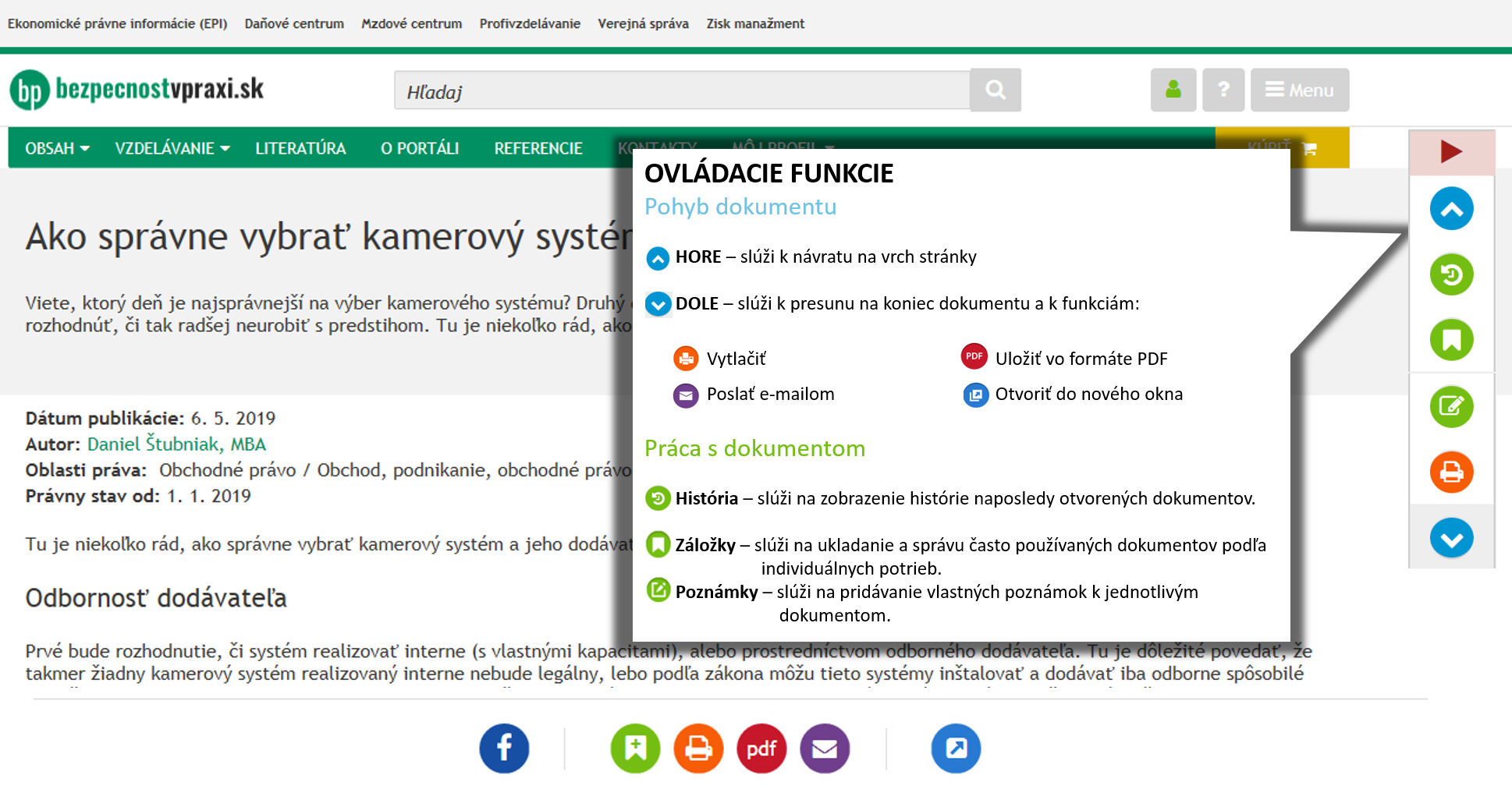Open document history in right sidebar
This screenshot has width=1512, height=807.
1451,274
